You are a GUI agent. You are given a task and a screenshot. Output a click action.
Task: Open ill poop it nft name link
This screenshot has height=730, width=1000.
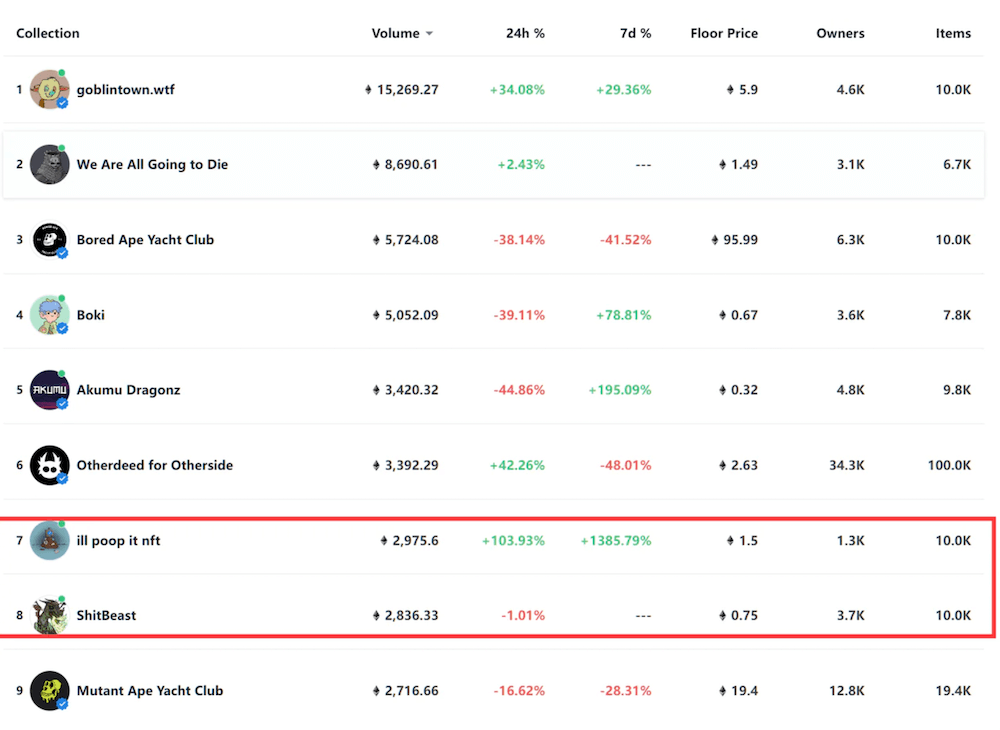point(119,541)
